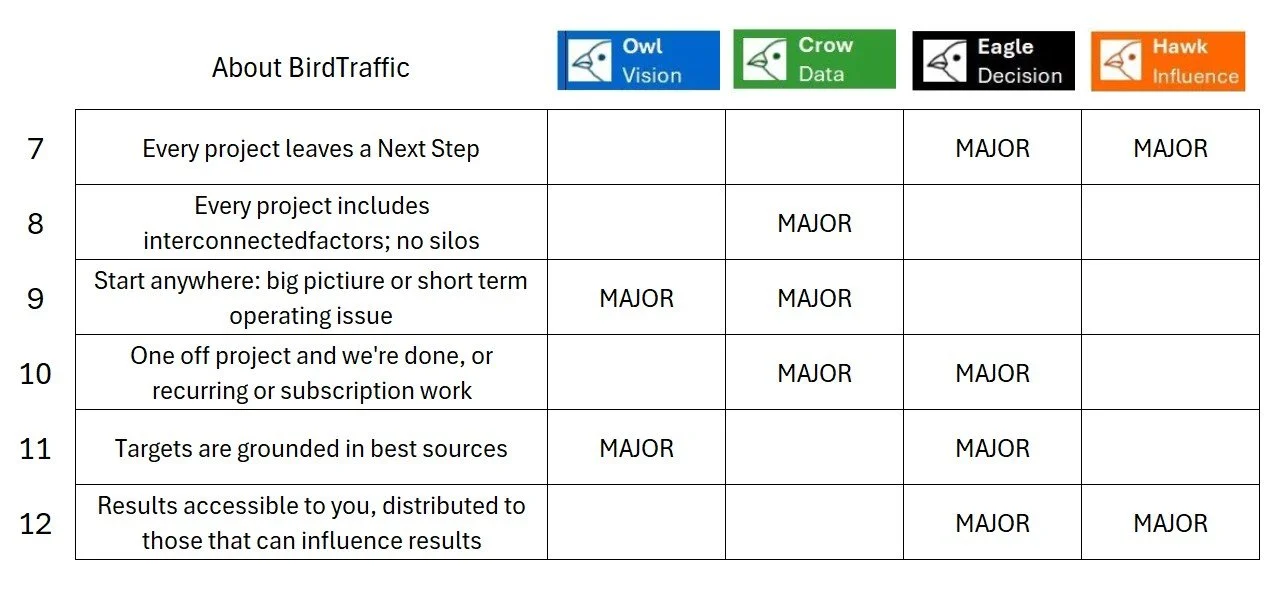This screenshot has height=592, width=1277.
Task: Click MAJOR under Hawk Influence in row 7
Action: point(1171,148)
